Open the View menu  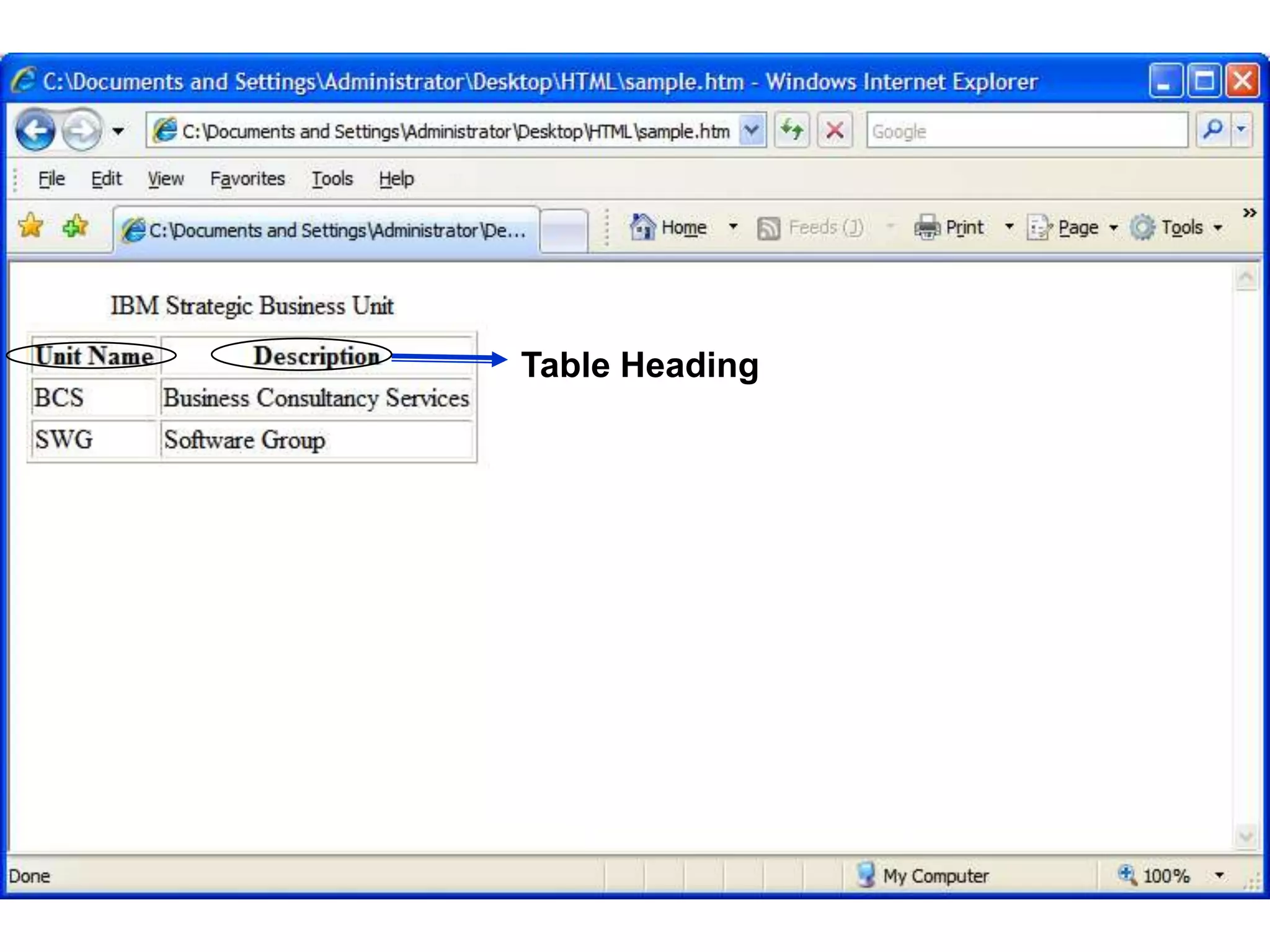(x=166, y=179)
